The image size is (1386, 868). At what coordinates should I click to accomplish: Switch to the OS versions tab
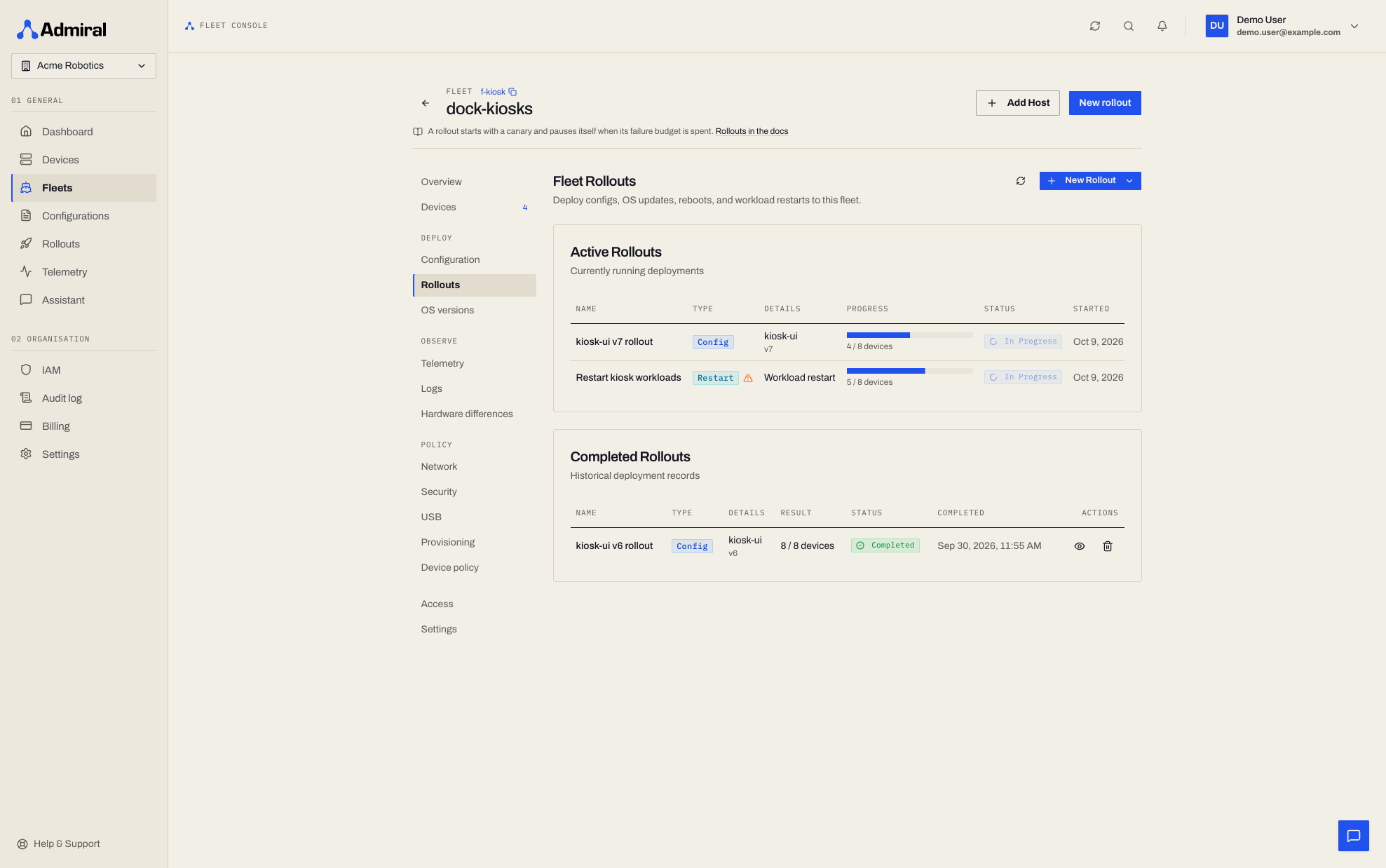[x=474, y=311]
